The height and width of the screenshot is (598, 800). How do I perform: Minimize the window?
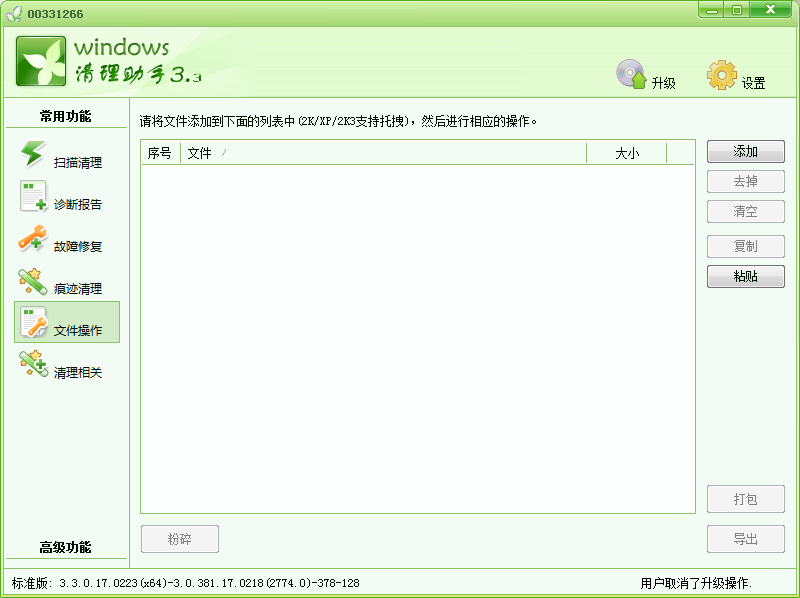click(712, 10)
